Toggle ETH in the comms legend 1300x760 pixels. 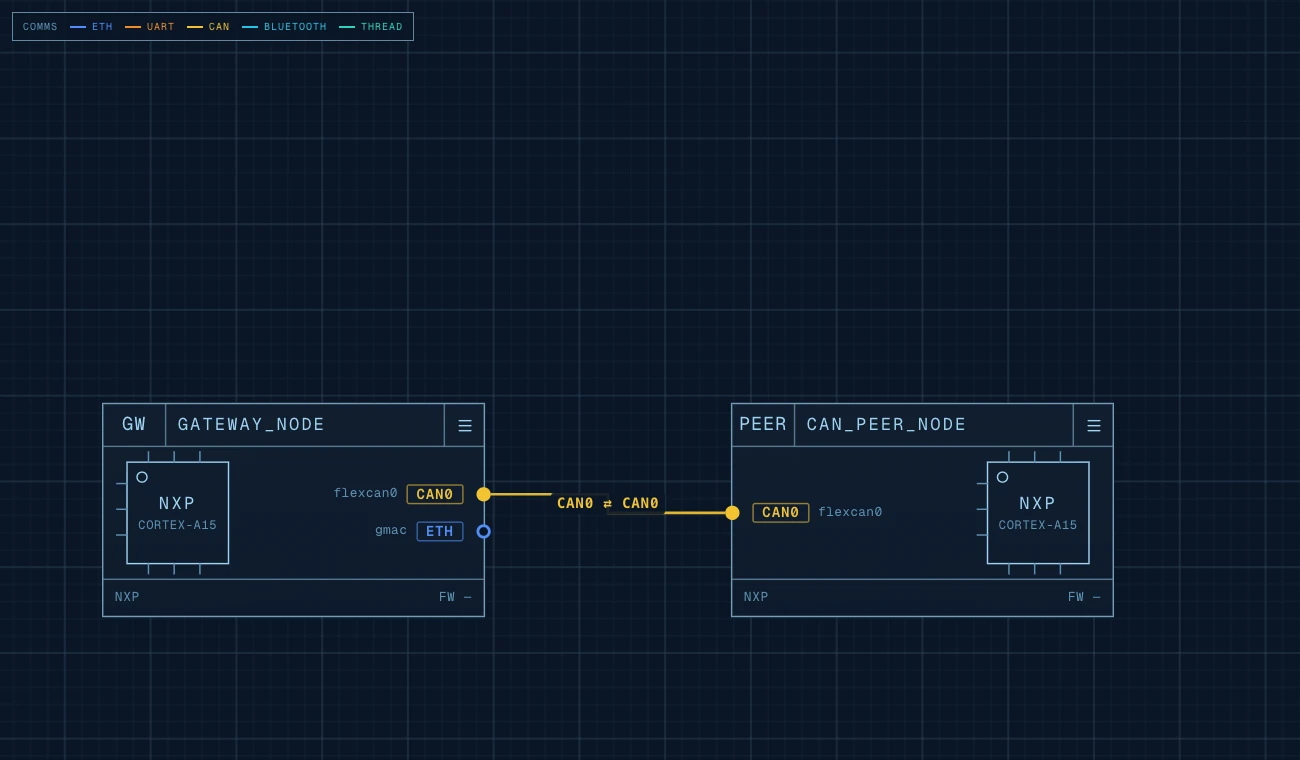[x=92, y=27]
